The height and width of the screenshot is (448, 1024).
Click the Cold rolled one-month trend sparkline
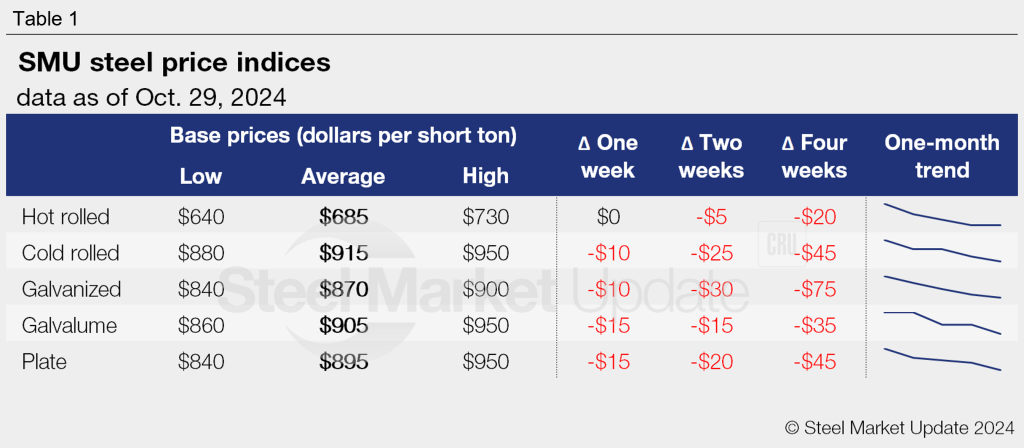click(942, 251)
